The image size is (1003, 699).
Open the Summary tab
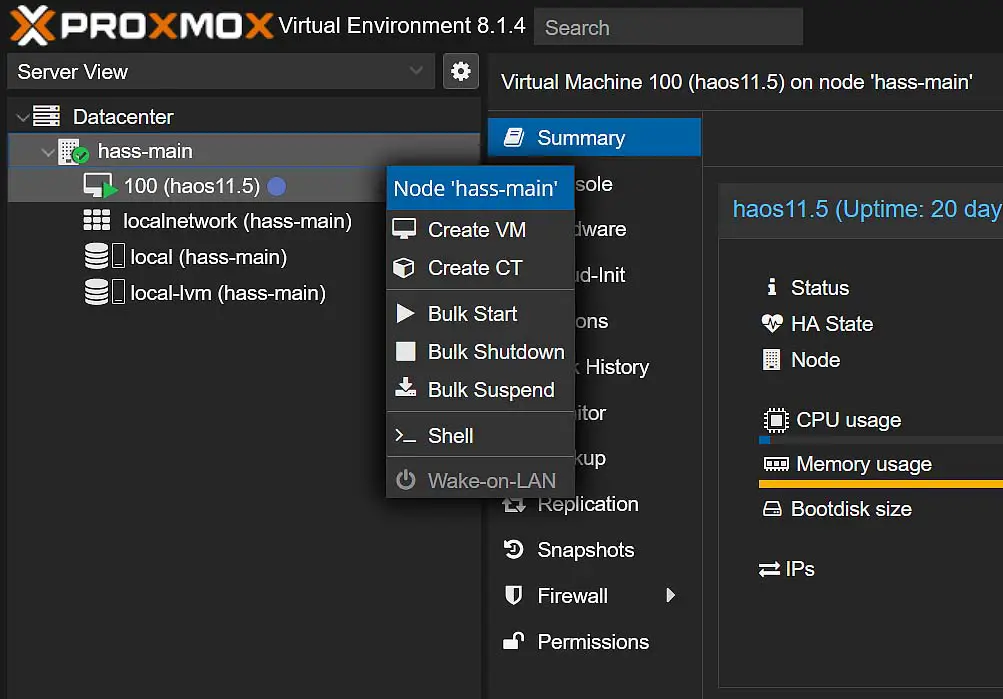tap(594, 137)
